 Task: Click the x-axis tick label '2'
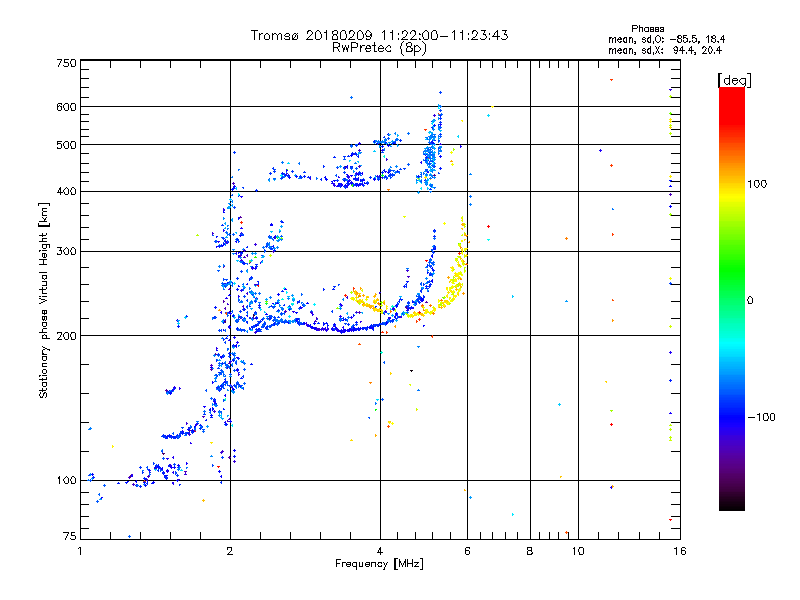point(230,551)
